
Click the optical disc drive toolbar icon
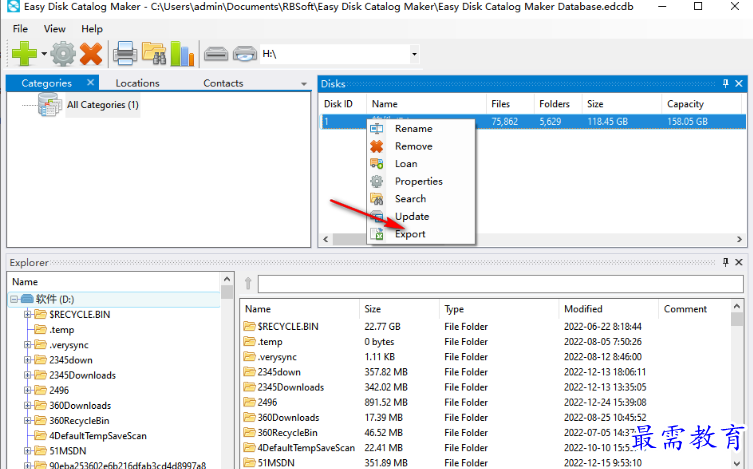coord(245,54)
